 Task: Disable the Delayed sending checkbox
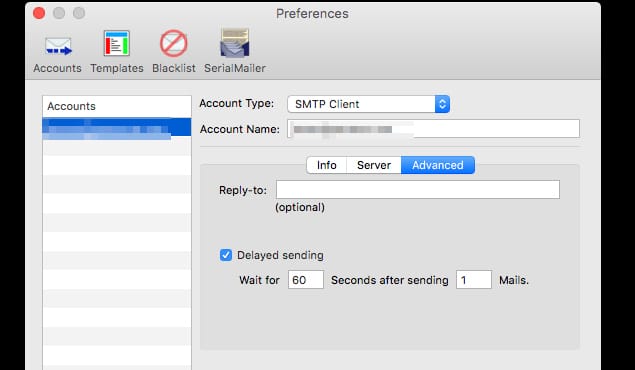click(226, 255)
